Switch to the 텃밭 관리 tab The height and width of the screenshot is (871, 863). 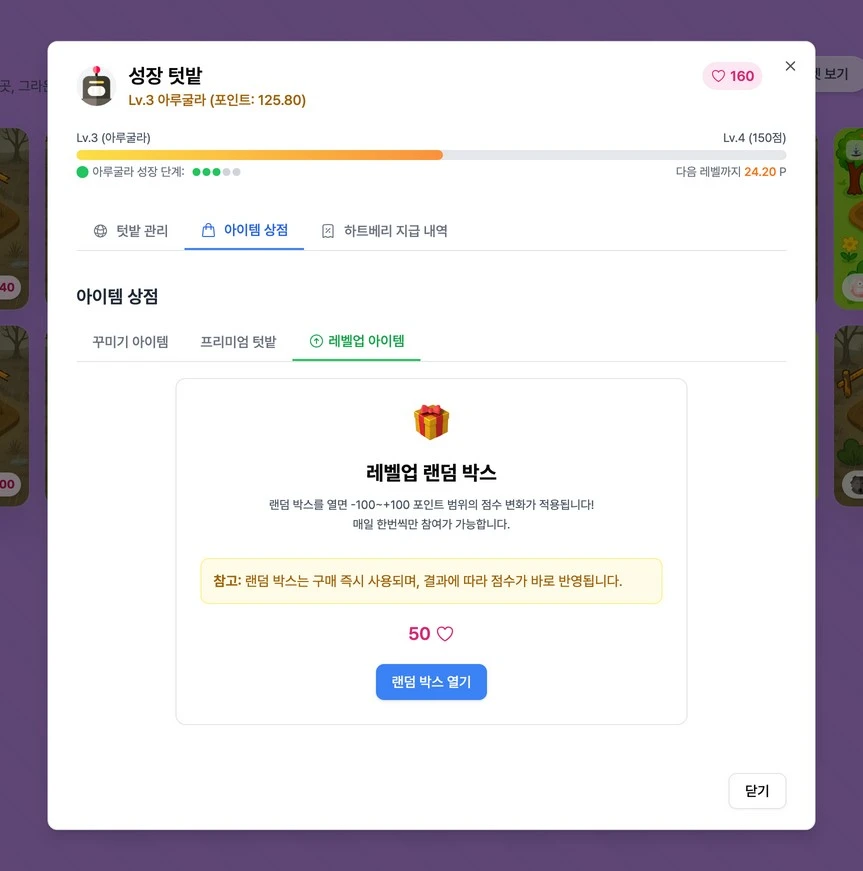click(x=131, y=231)
